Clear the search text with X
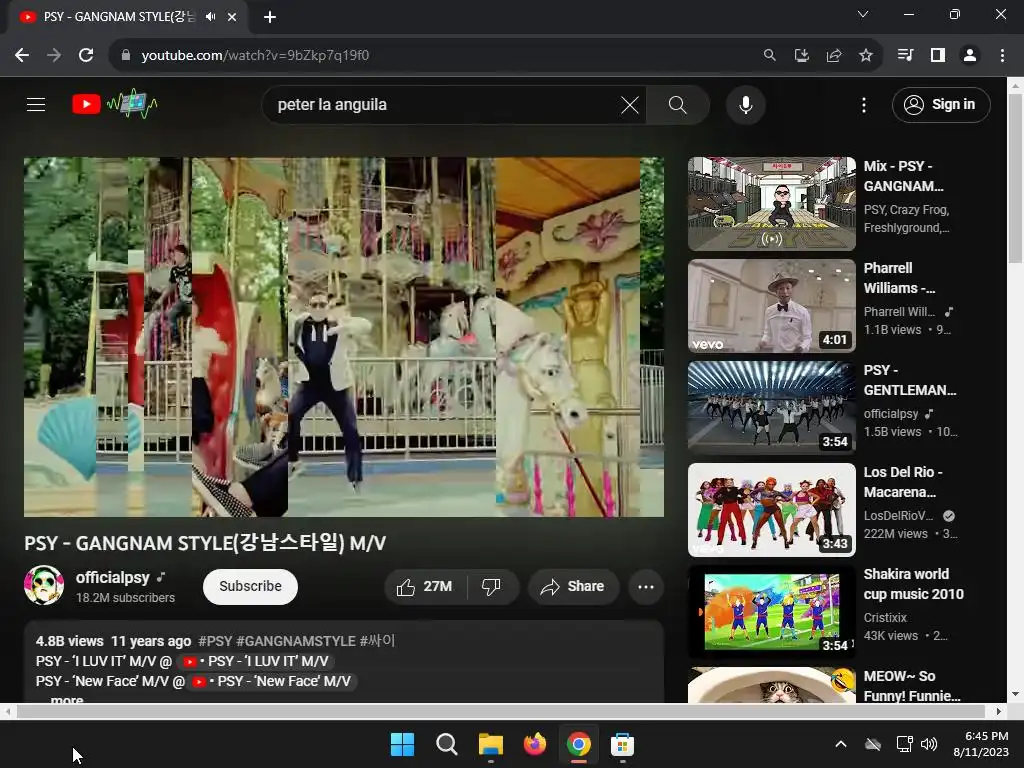1024x768 pixels. point(630,104)
